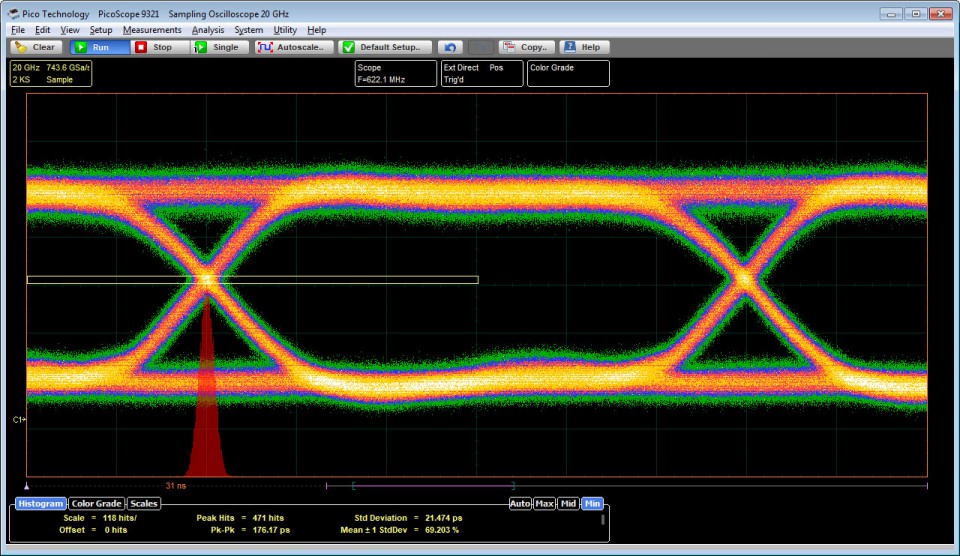This screenshot has height=556, width=960.
Task: Open the Scales tab
Action: click(x=144, y=504)
